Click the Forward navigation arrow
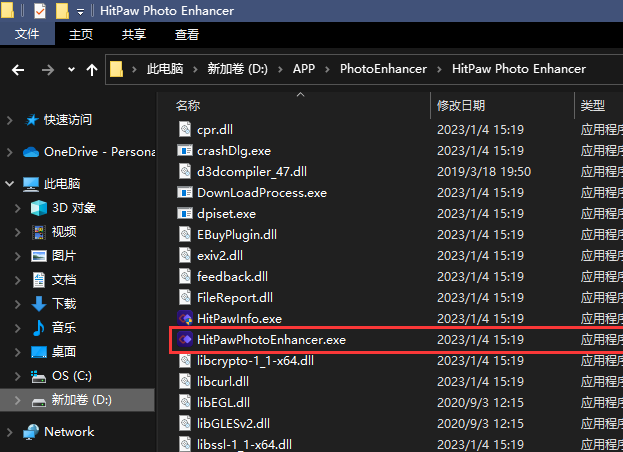This screenshot has height=452, width=623. [x=48, y=70]
